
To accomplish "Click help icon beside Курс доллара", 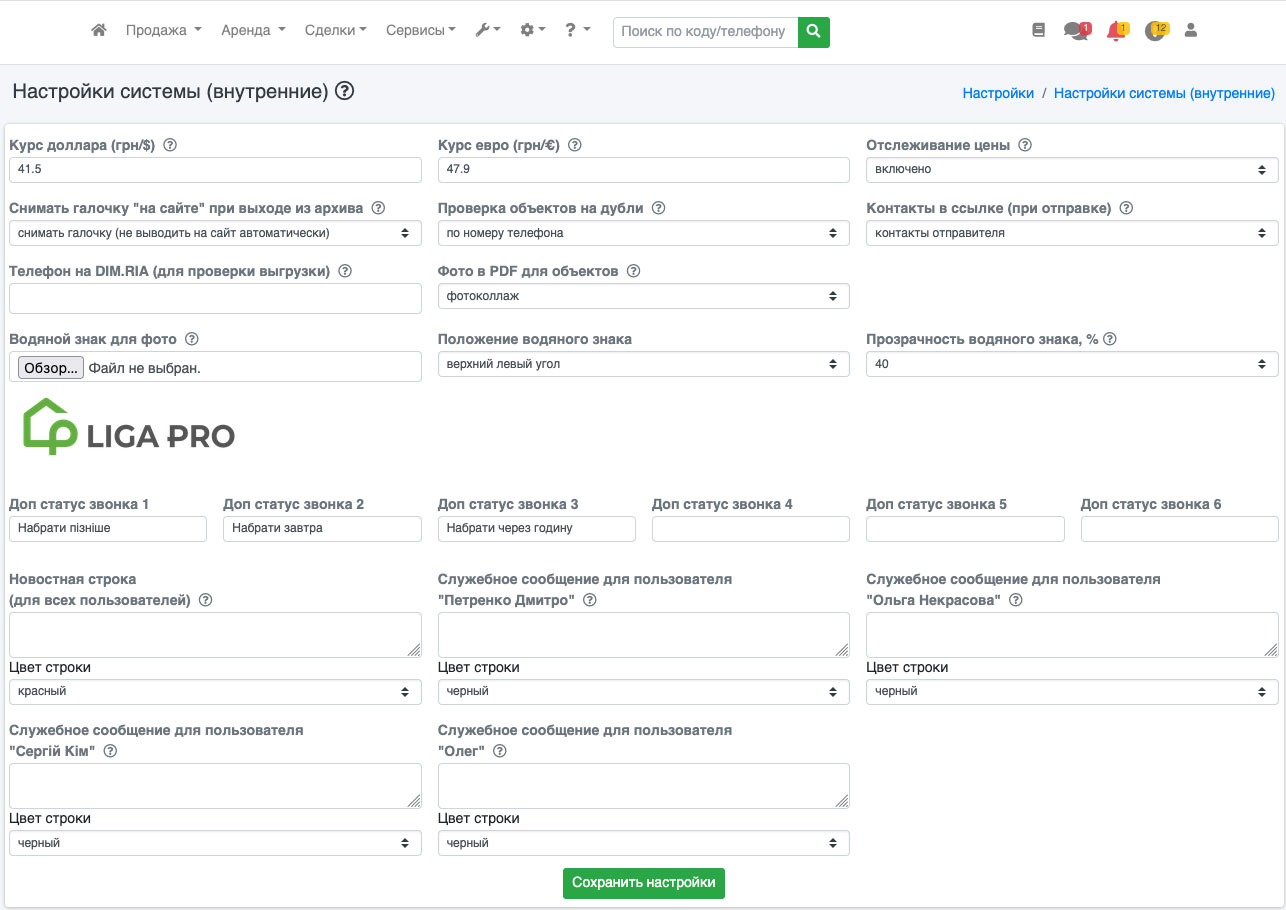I will [x=170, y=145].
